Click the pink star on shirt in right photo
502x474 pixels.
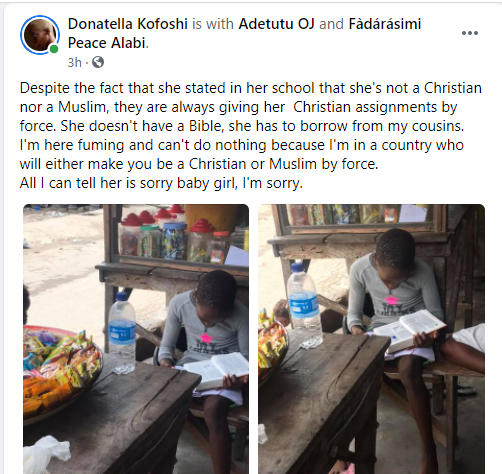pyautogui.click(x=392, y=301)
